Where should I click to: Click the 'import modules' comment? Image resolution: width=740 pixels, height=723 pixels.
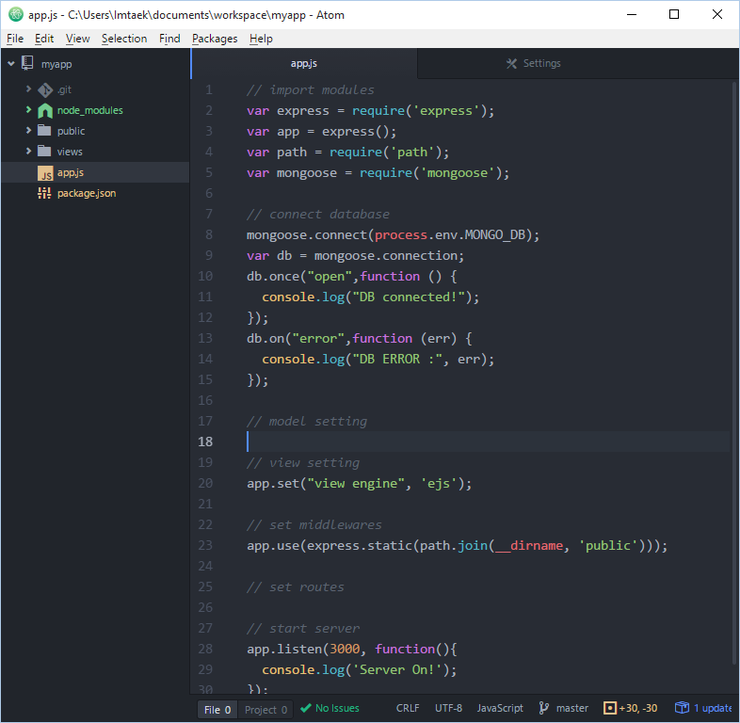[x=310, y=90]
